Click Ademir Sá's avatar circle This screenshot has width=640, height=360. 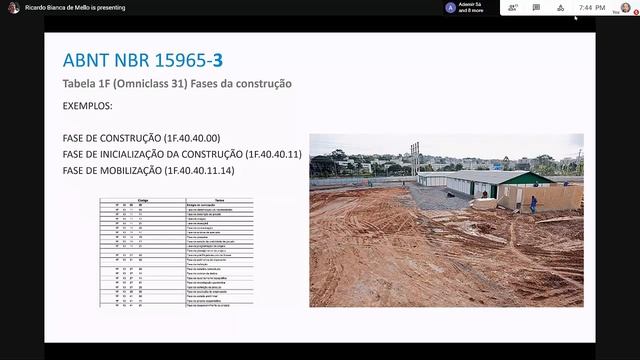pos(450,8)
